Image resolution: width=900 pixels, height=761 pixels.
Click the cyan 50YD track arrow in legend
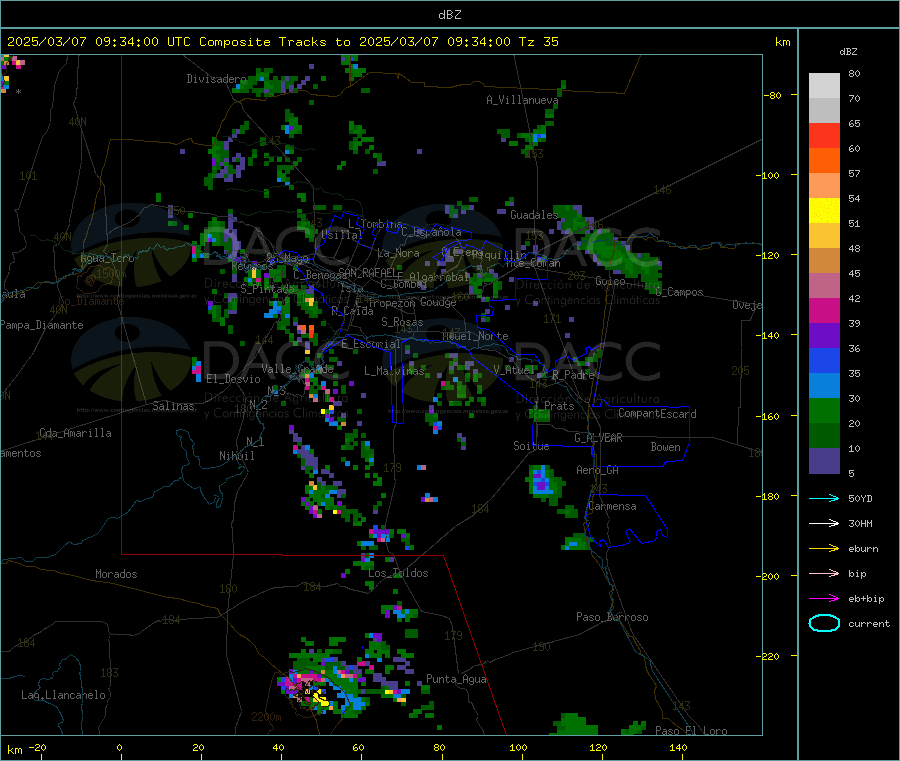824,498
